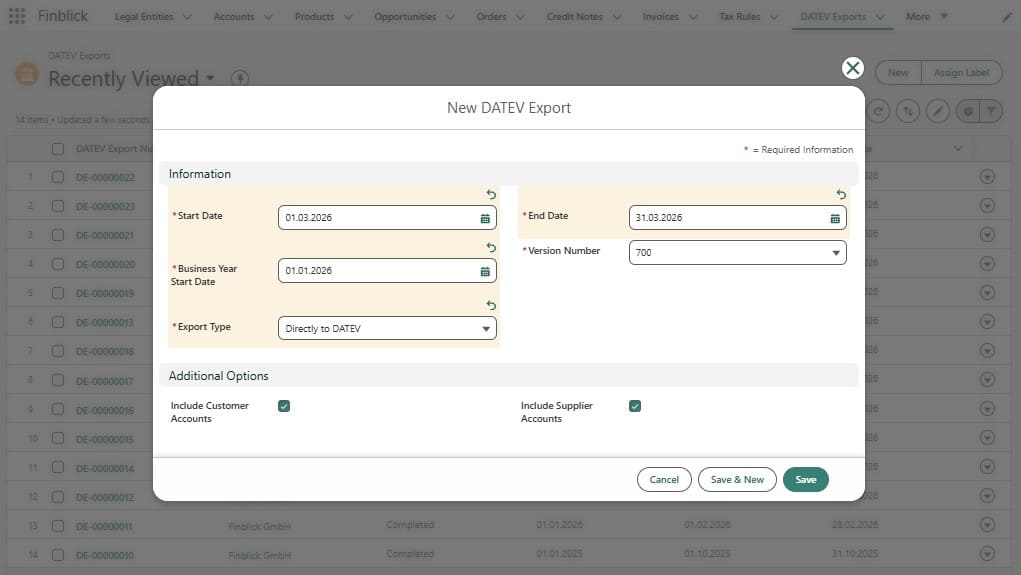Go to the Legal Entities tab
The width and height of the screenshot is (1021, 575).
(144, 17)
